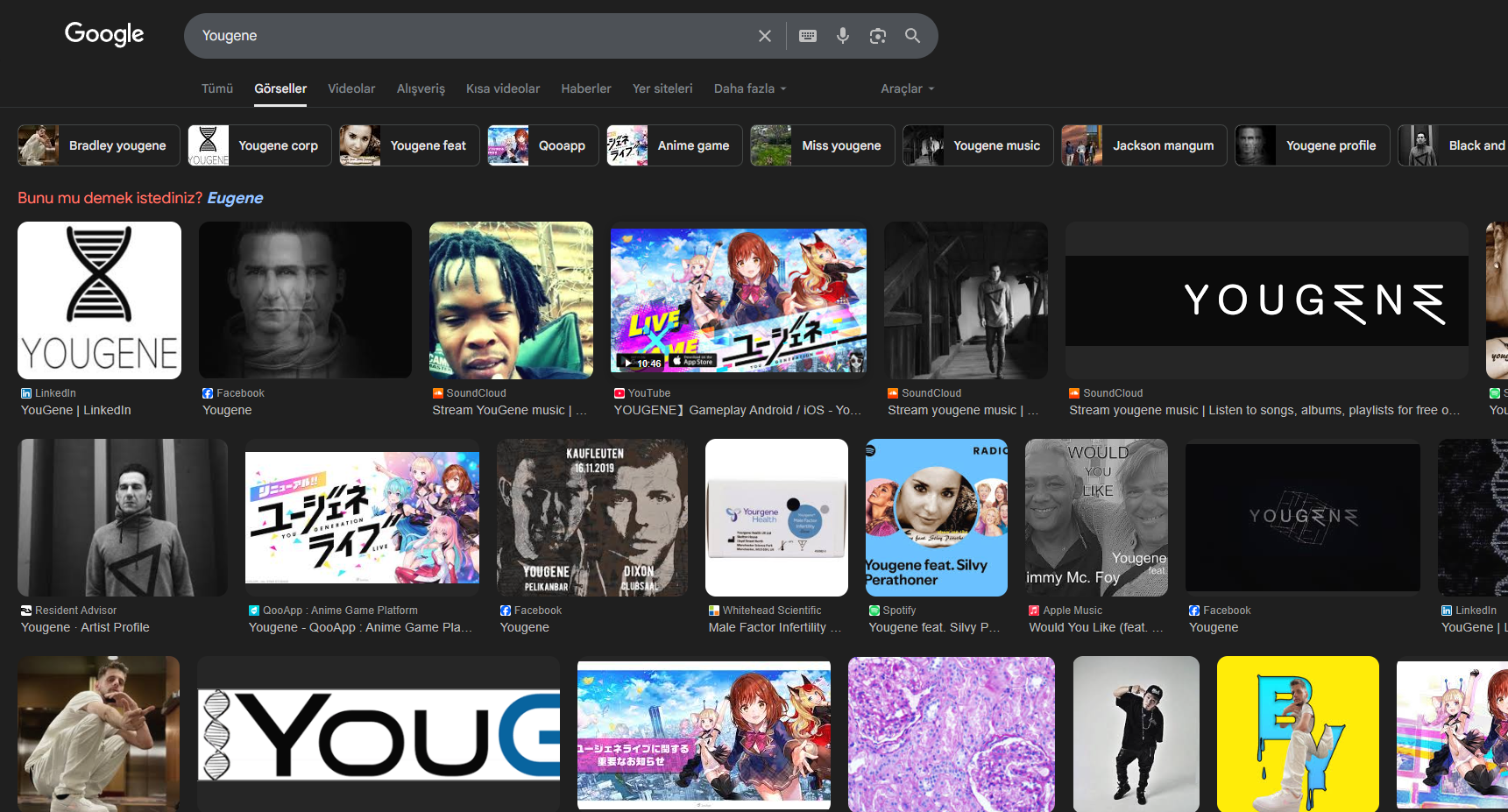Open the man in hoodie black-and-white thumbnail
Screen dimensions: 1508x812
(123, 518)
